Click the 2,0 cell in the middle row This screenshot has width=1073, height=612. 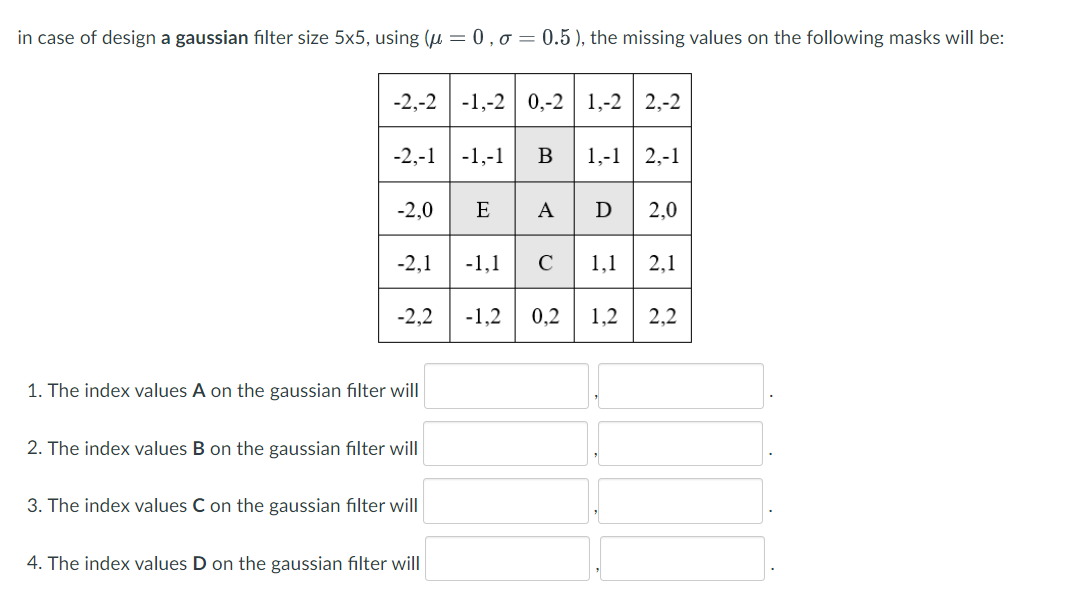[x=662, y=209]
